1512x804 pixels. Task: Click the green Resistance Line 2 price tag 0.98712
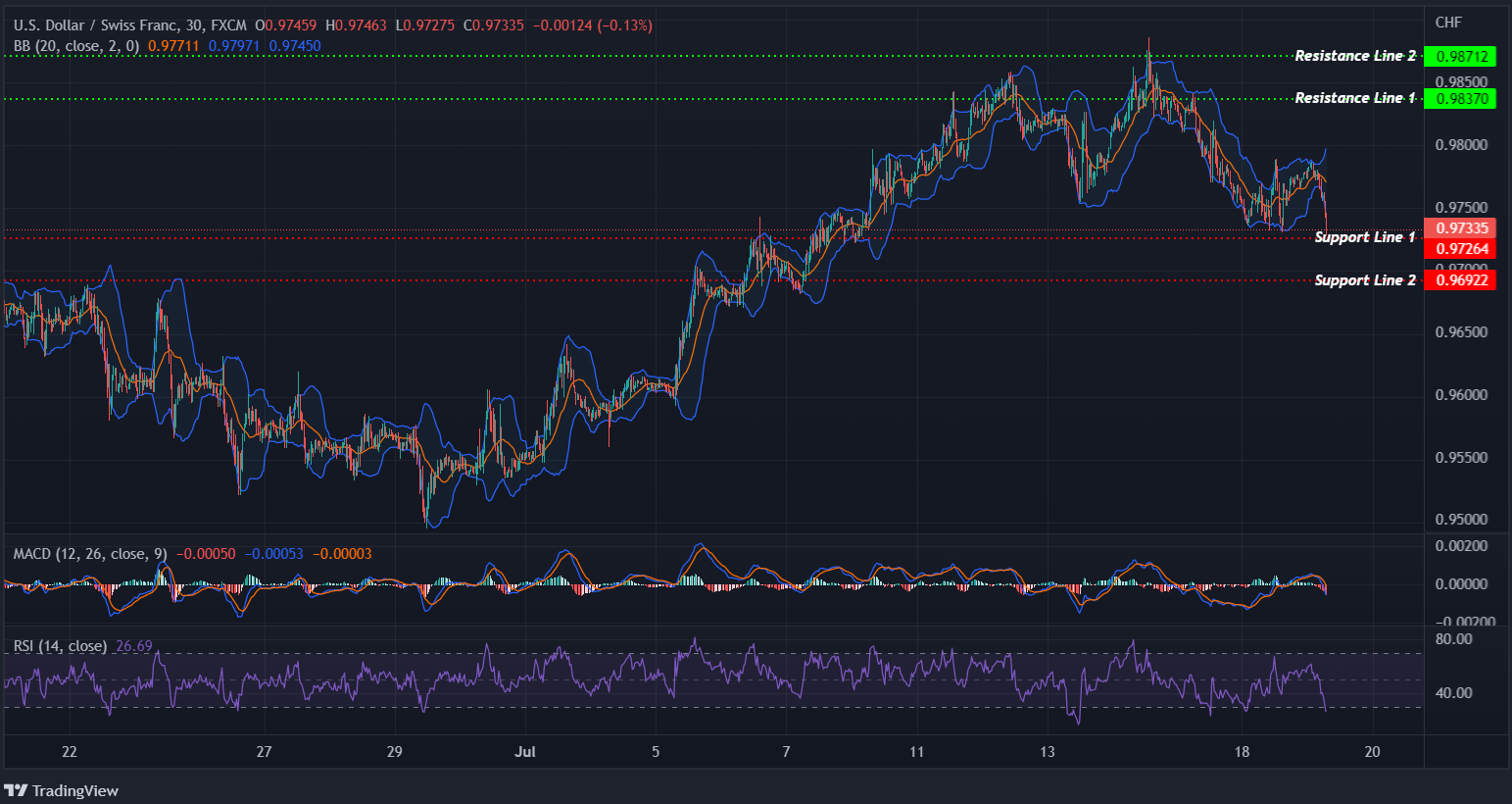click(1461, 56)
